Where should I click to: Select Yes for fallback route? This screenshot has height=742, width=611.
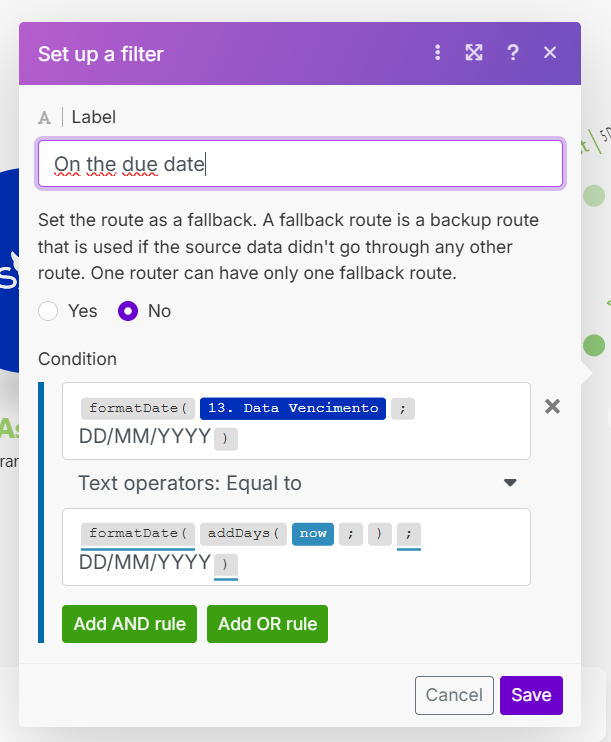(x=48, y=311)
